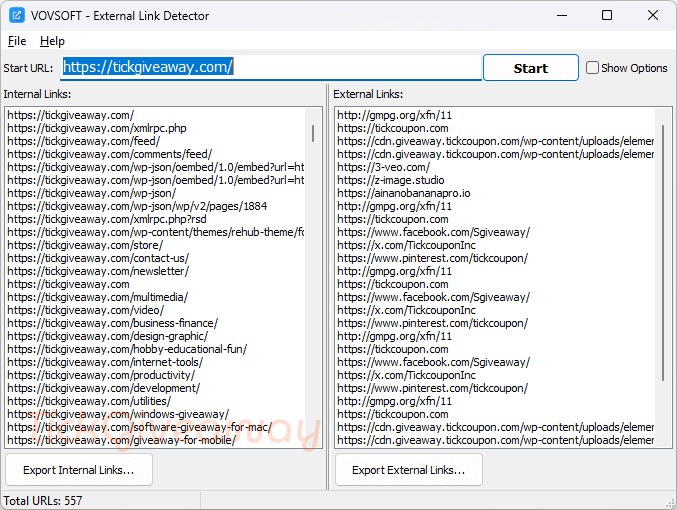
Task: Open the Help menu
Action: [x=52, y=41]
